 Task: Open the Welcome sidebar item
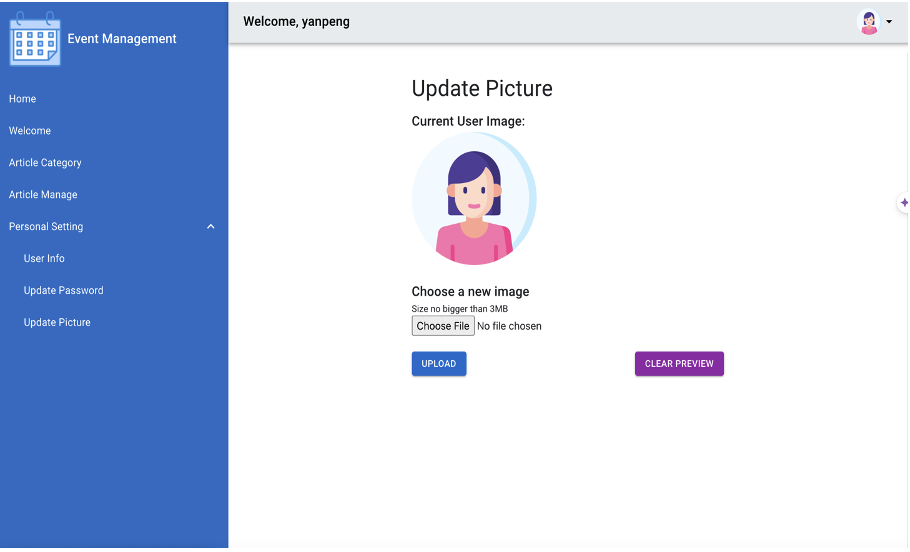[x=30, y=131]
